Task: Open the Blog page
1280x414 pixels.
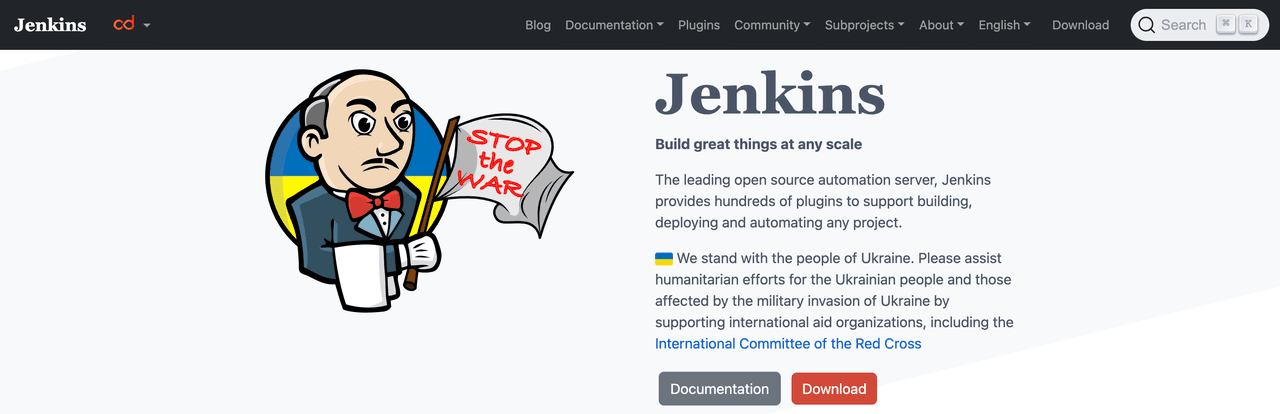Action: (x=538, y=25)
